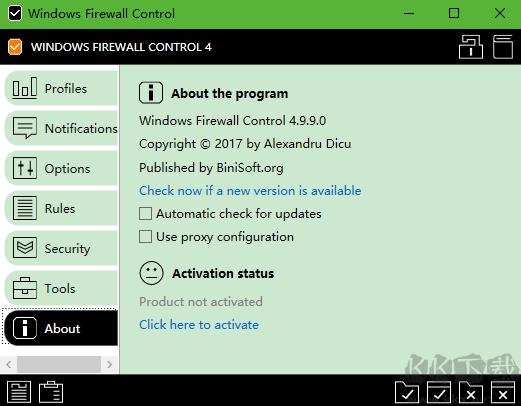Click the 'Windows Firewall Control 4.9.9.0' version text
The height and width of the screenshot is (406, 521).
(232, 121)
